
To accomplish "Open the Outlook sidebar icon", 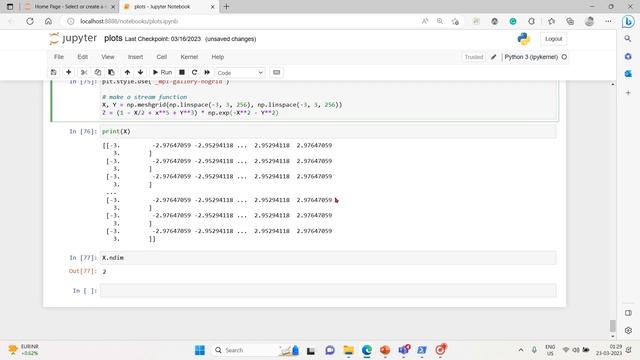I will (628, 73).
